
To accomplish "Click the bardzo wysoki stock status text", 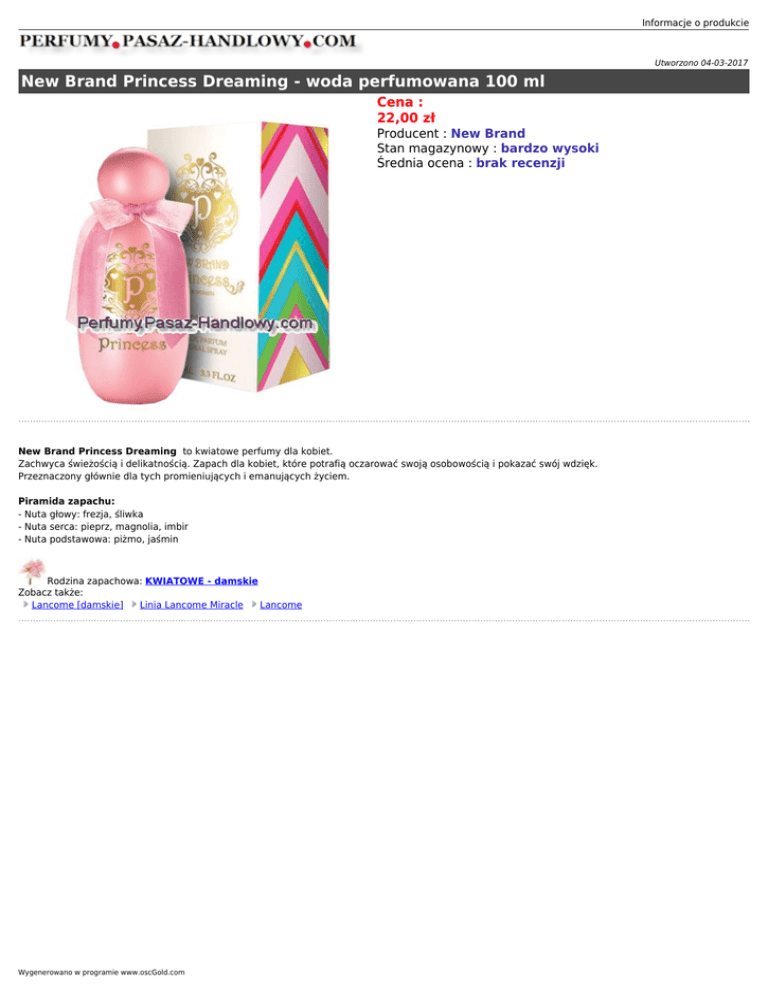I will pos(550,148).
